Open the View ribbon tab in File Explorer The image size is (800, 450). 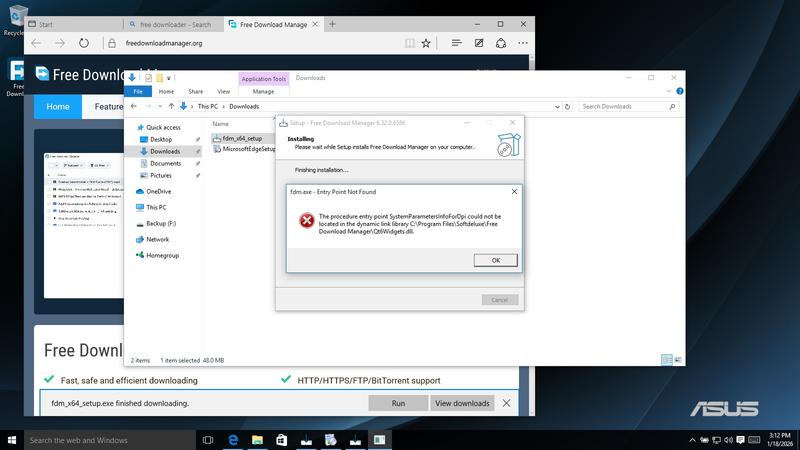point(223,91)
